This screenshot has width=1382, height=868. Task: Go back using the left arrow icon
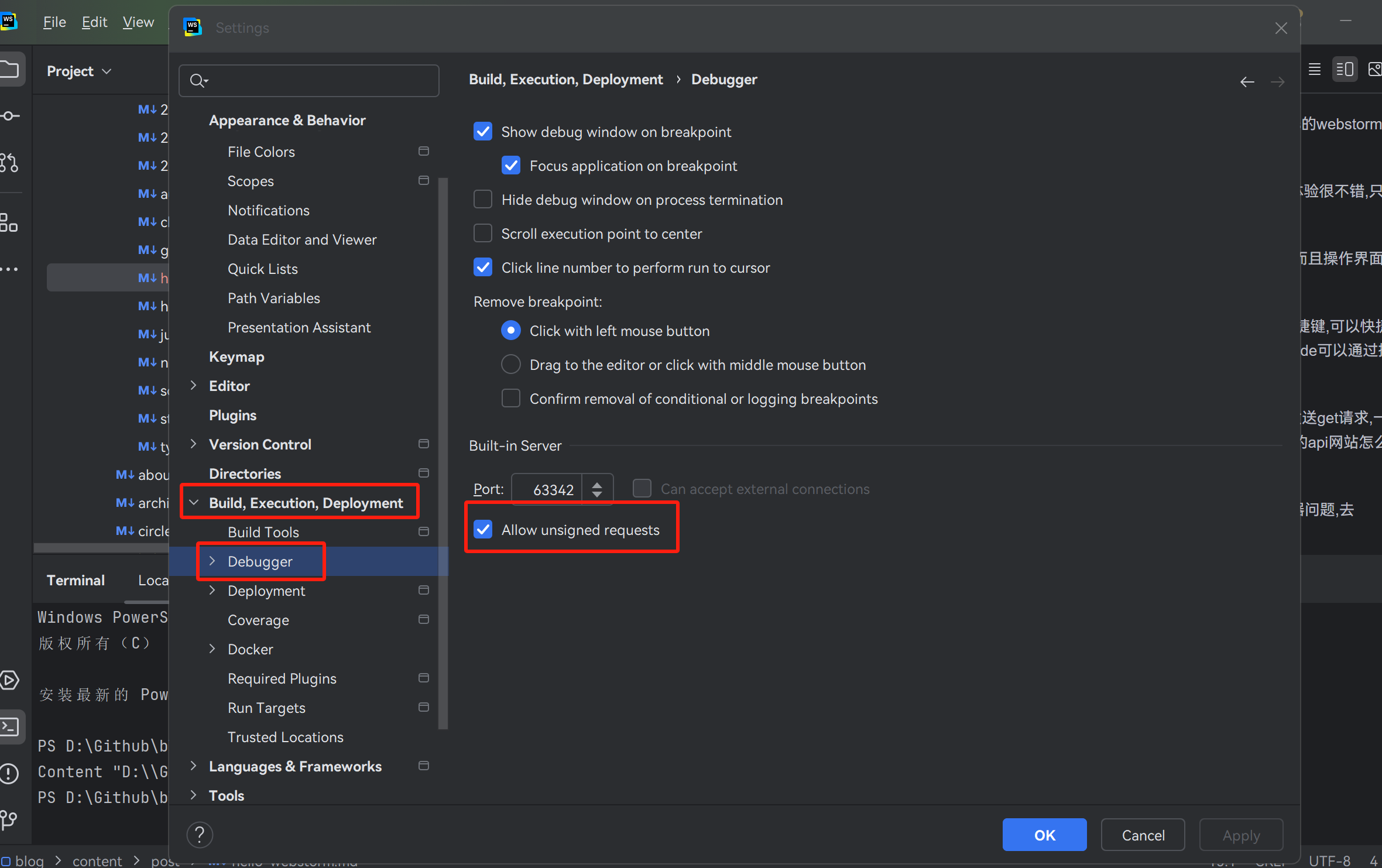(1247, 82)
